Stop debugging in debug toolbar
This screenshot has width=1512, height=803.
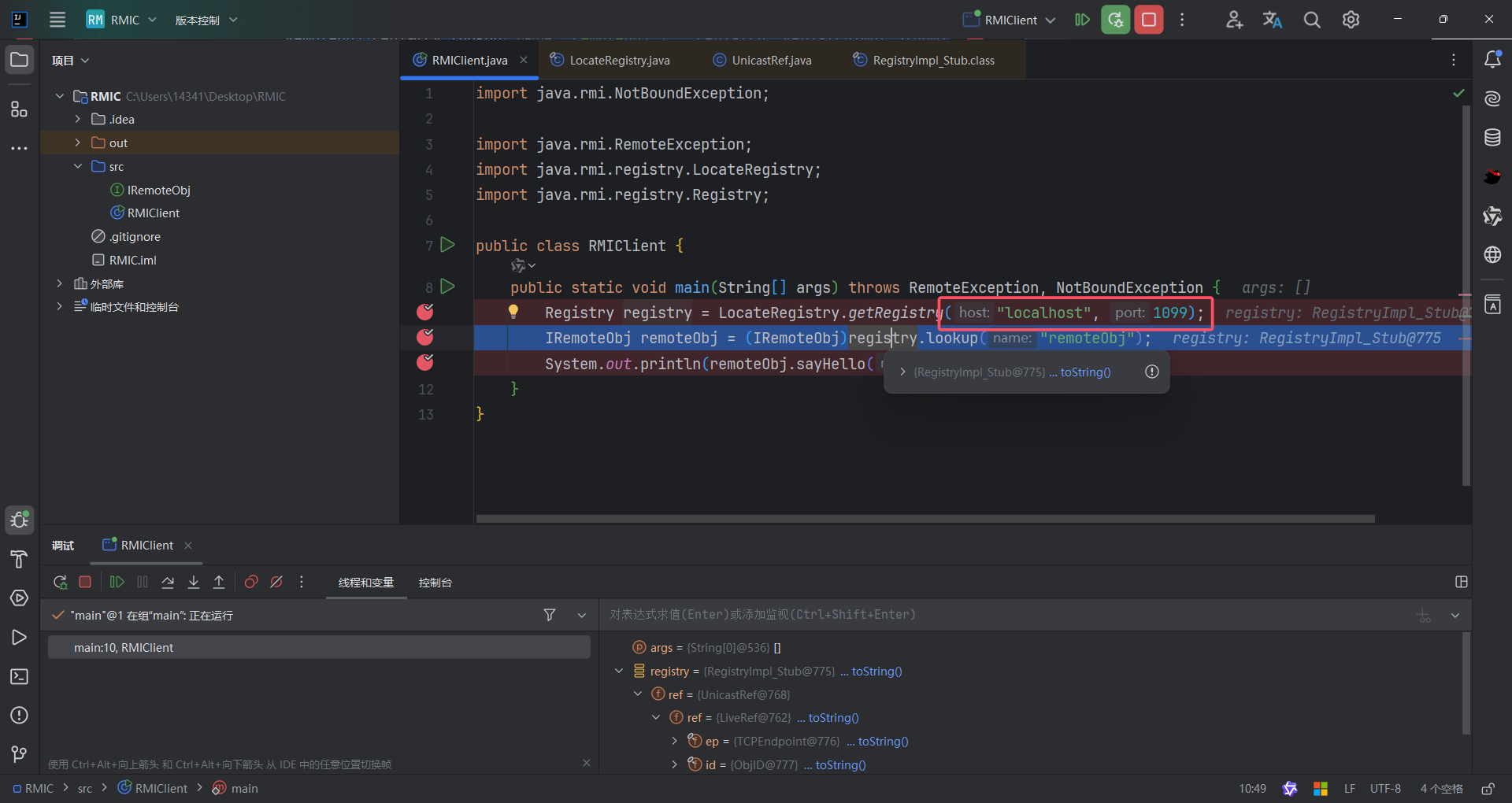[85, 582]
